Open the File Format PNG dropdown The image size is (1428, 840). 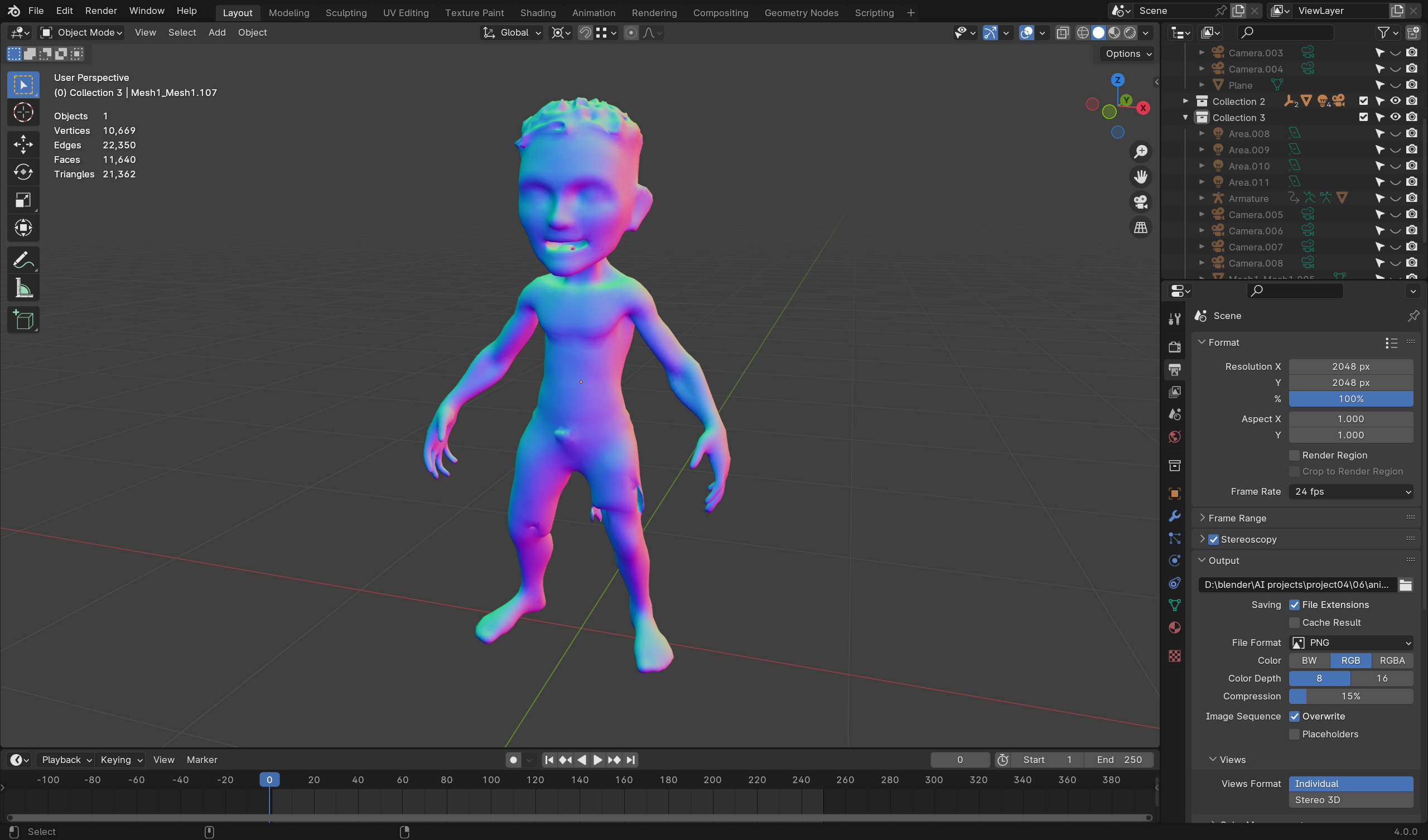tap(1351, 643)
